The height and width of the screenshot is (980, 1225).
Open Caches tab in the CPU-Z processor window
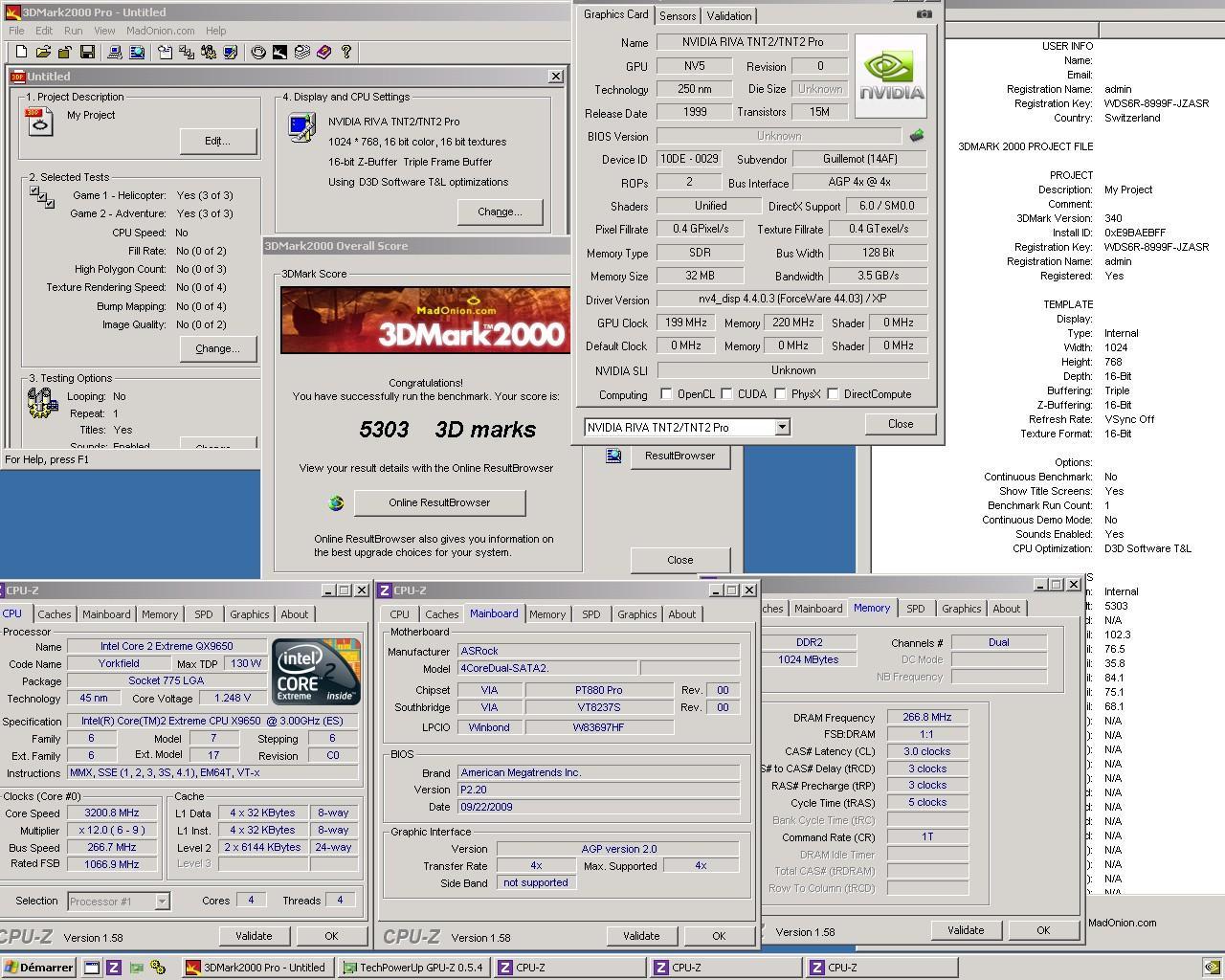coord(55,614)
